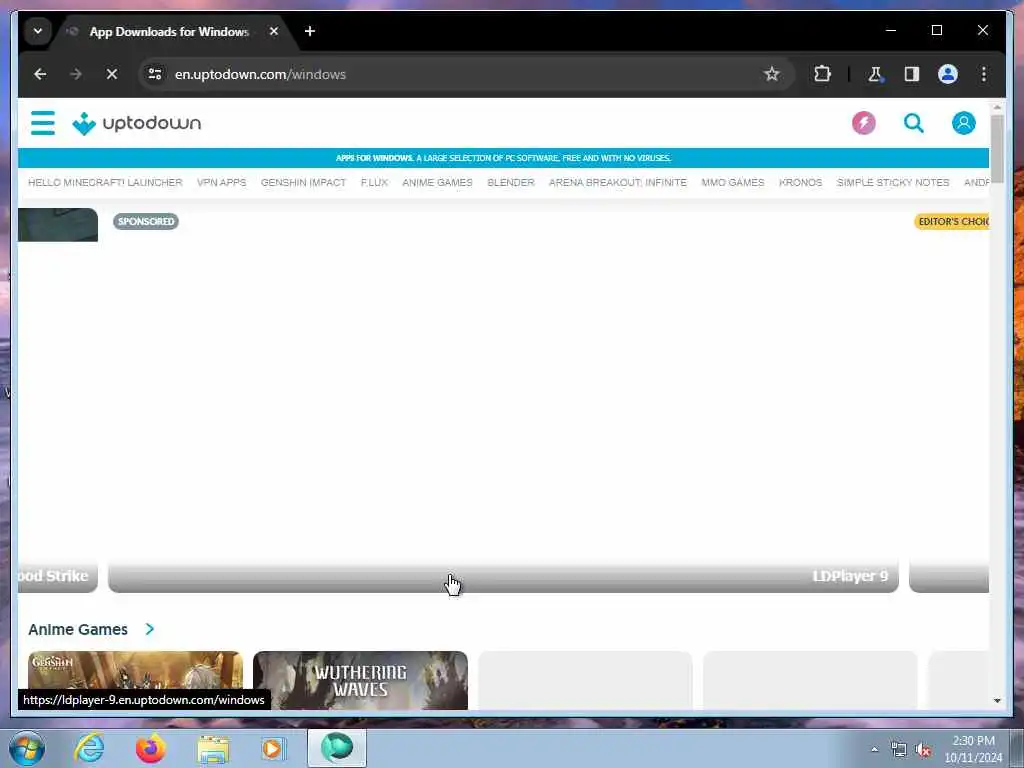This screenshot has width=1024, height=768.
Task: Open Hello Minecraft! Launcher link
Action: pyautogui.click(x=105, y=183)
